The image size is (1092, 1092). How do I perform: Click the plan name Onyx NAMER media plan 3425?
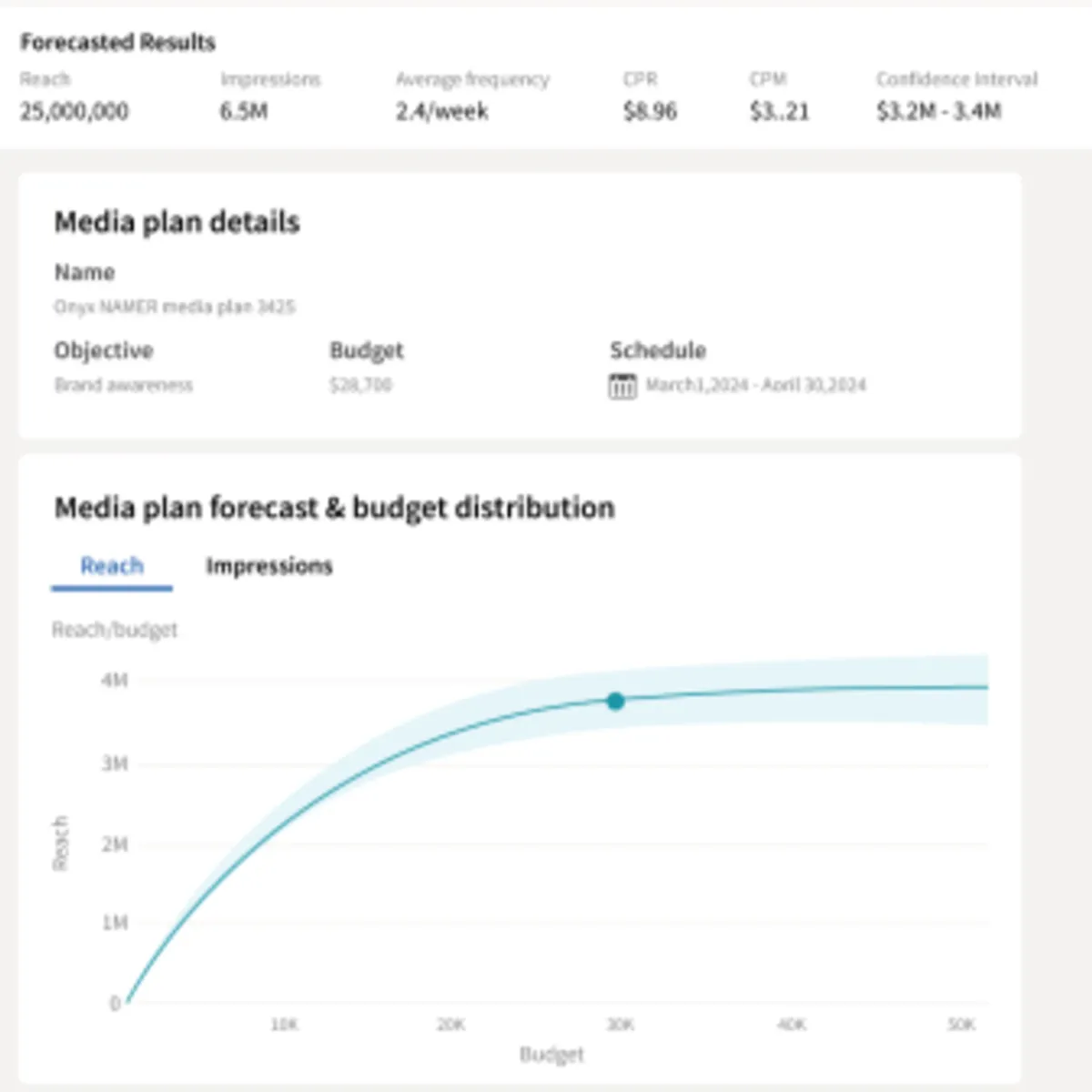click(175, 307)
